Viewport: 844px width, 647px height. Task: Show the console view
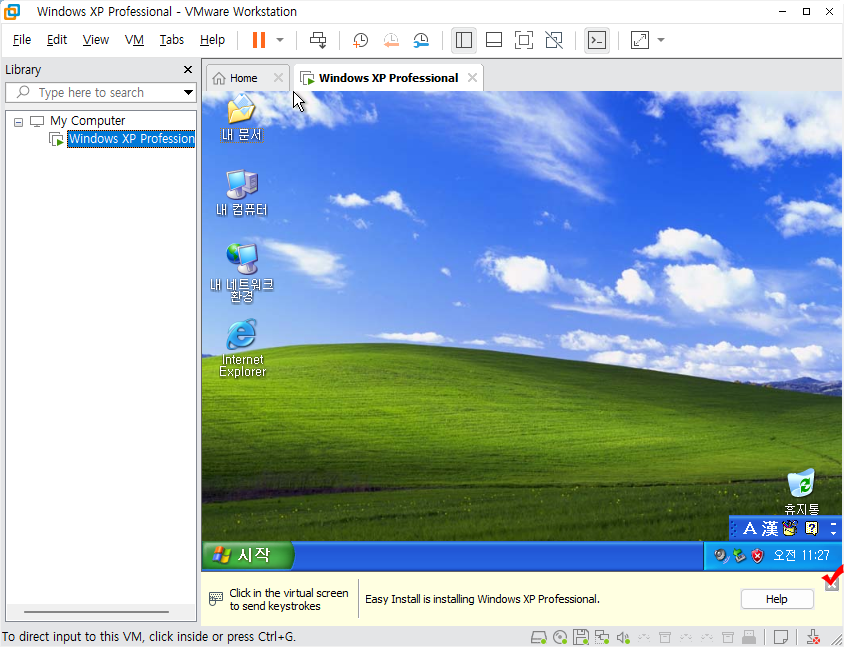[x=597, y=40]
